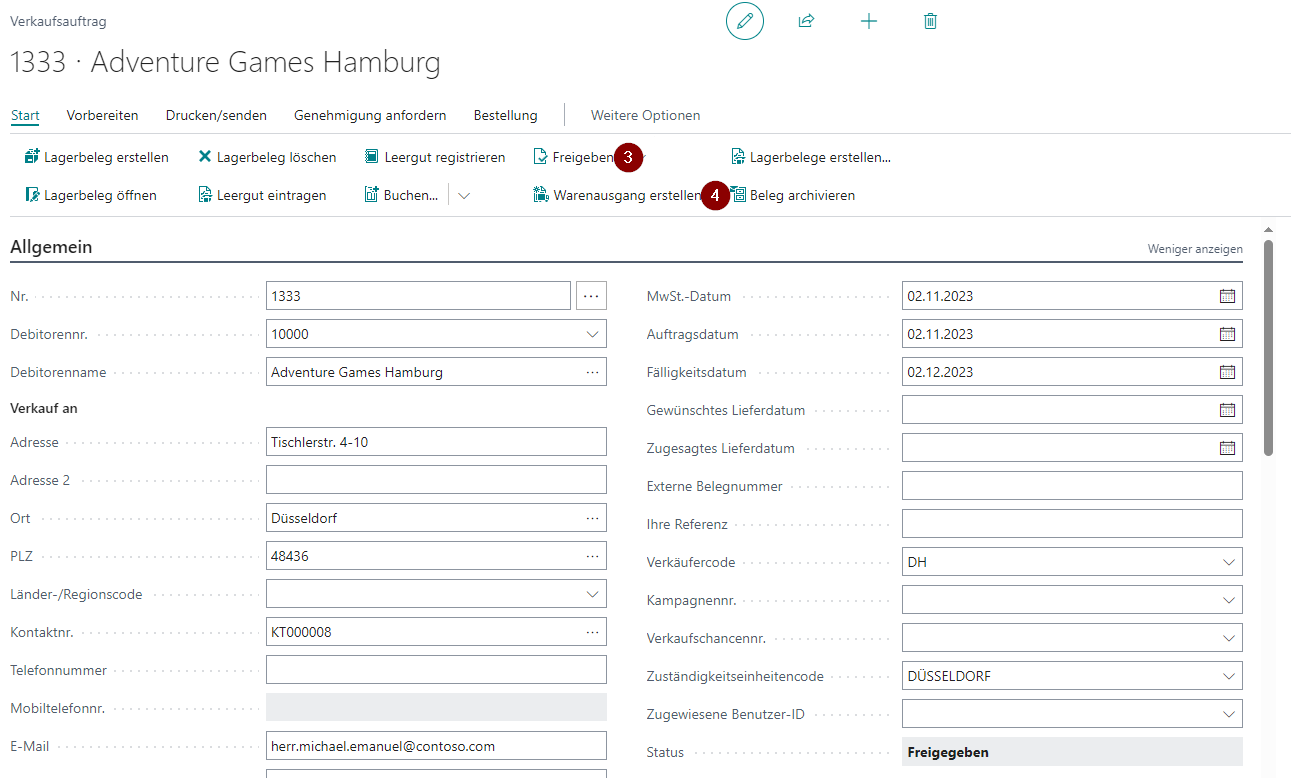Open the Buchen dropdown arrow
Viewport: 1291px width, 778px height.
pyautogui.click(x=464, y=195)
